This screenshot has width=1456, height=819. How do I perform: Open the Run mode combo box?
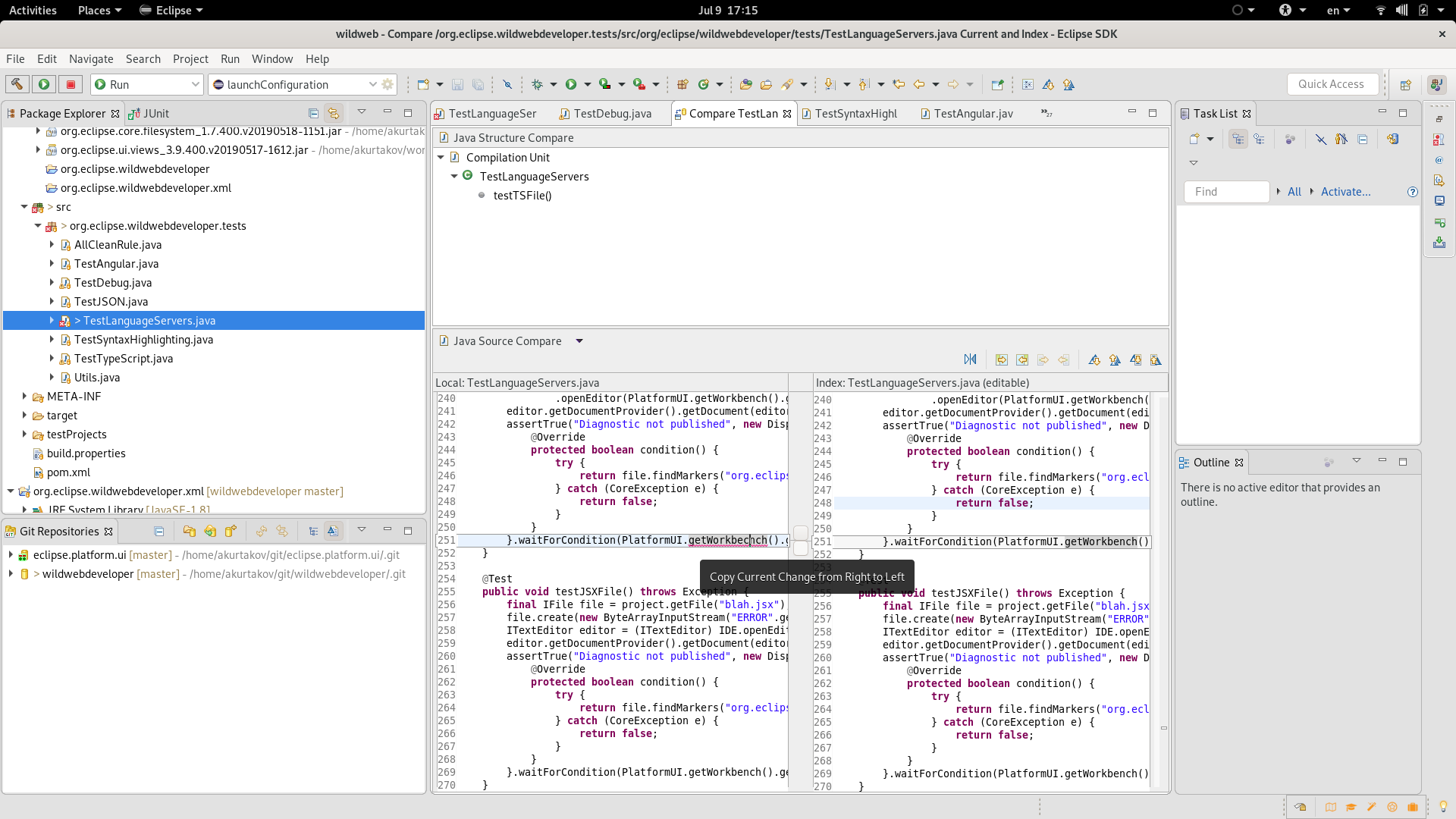[x=147, y=84]
